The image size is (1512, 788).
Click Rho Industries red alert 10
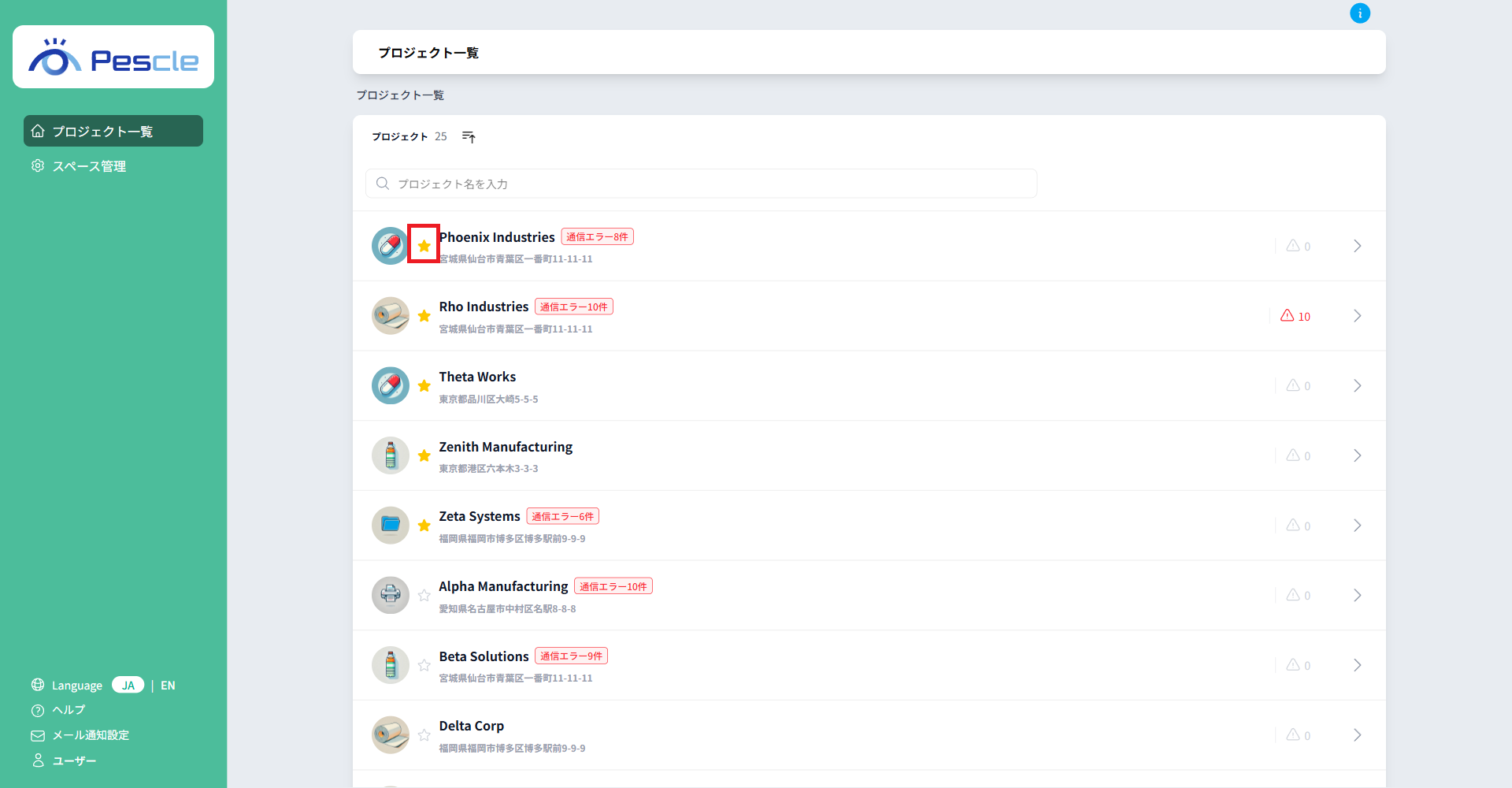(1295, 316)
